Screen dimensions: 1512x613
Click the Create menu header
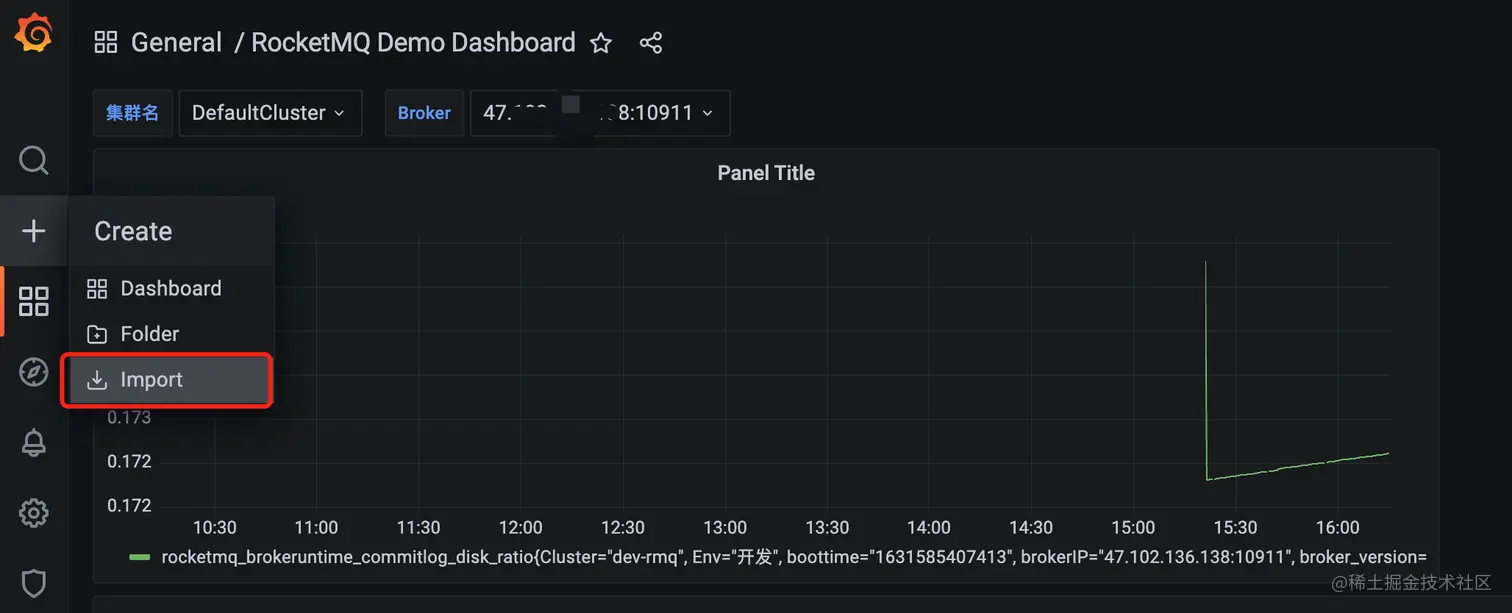click(172, 231)
